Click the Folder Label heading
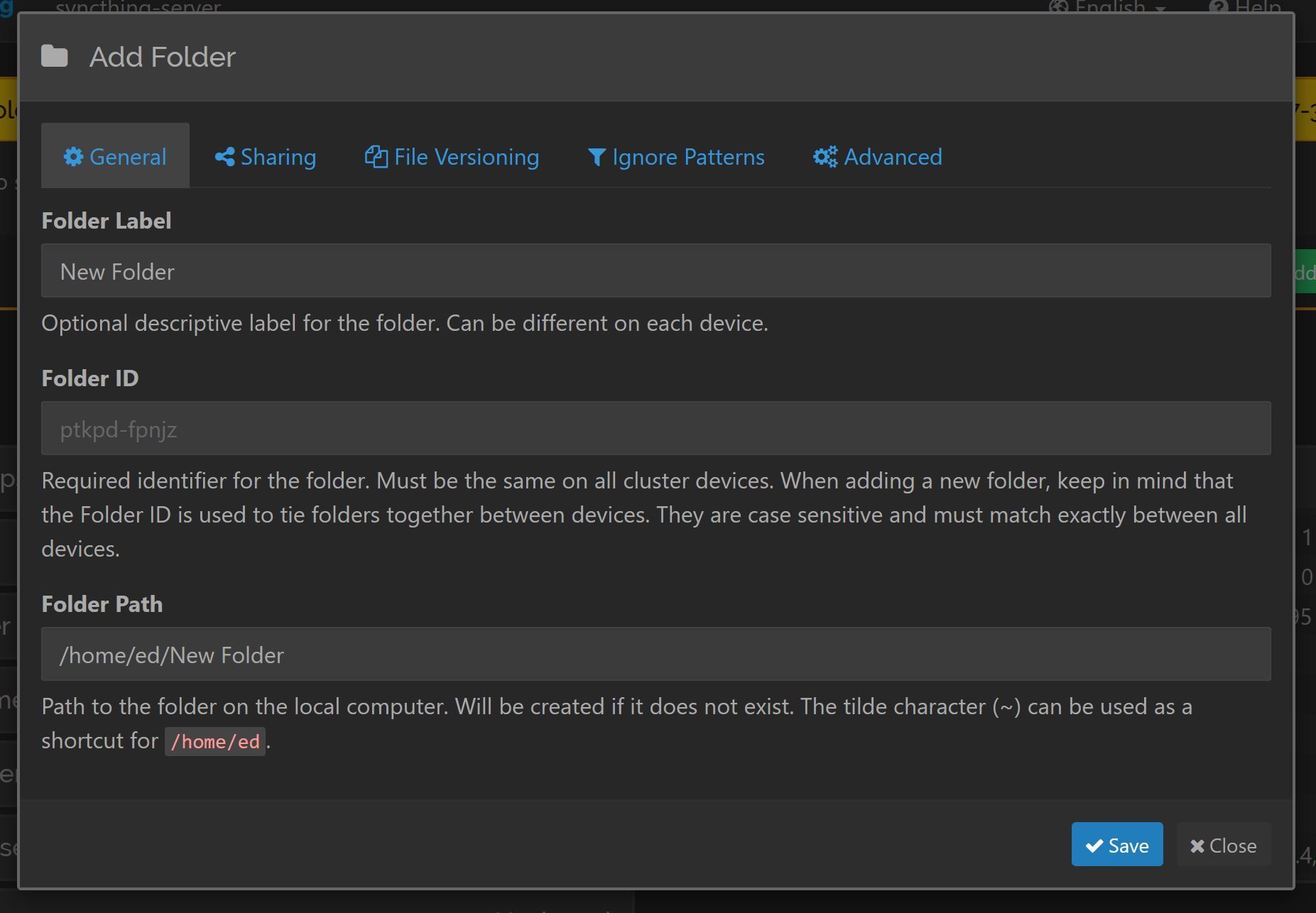The image size is (1316, 913). point(107,221)
